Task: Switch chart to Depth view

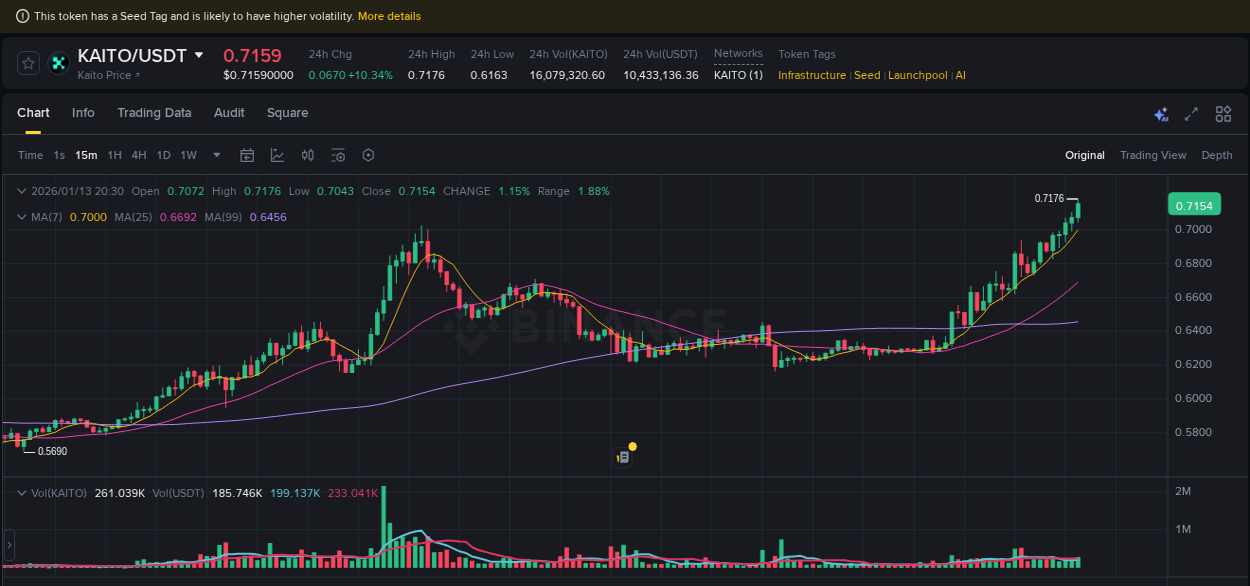Action: [1217, 155]
